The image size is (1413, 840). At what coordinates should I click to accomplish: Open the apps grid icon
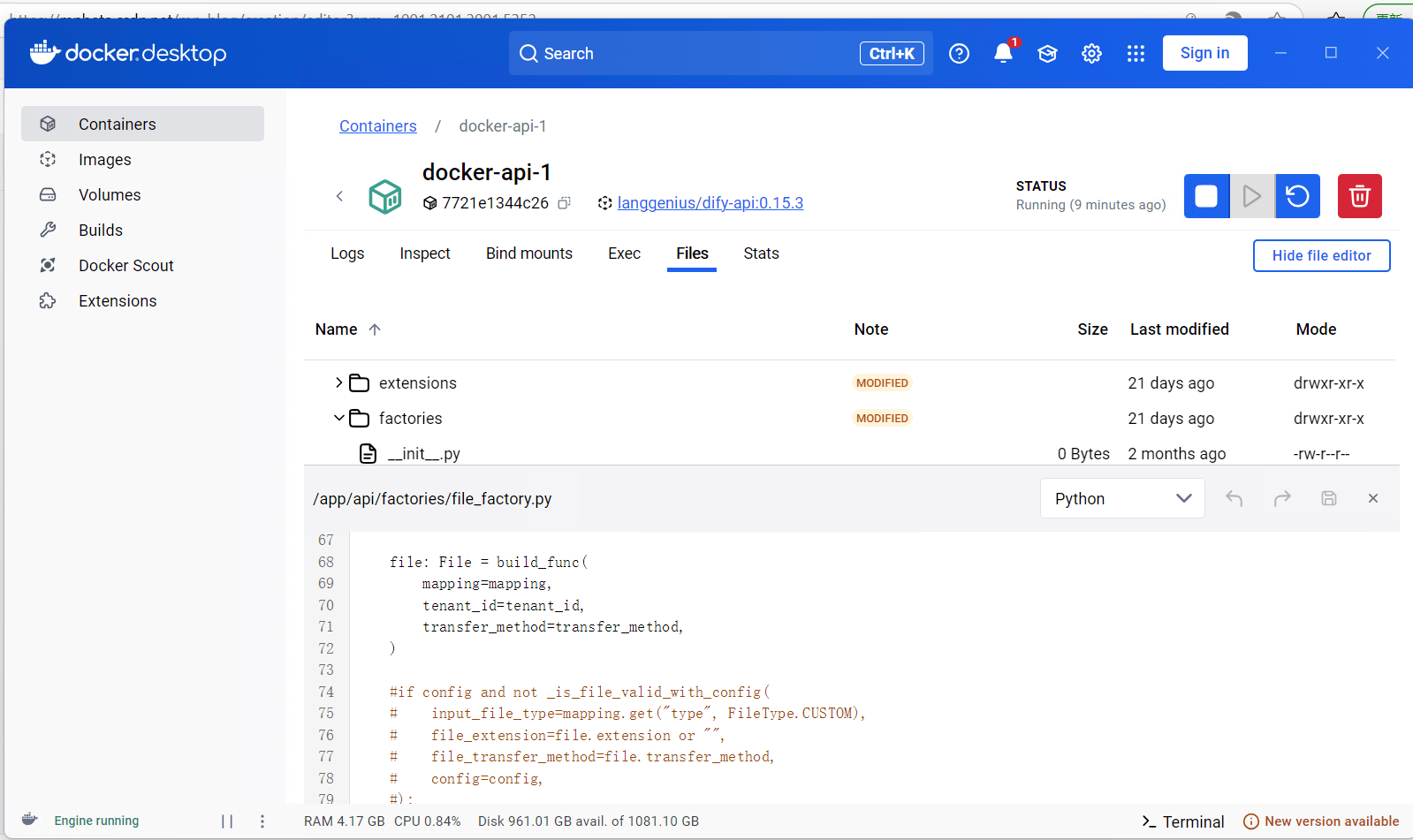click(1136, 54)
